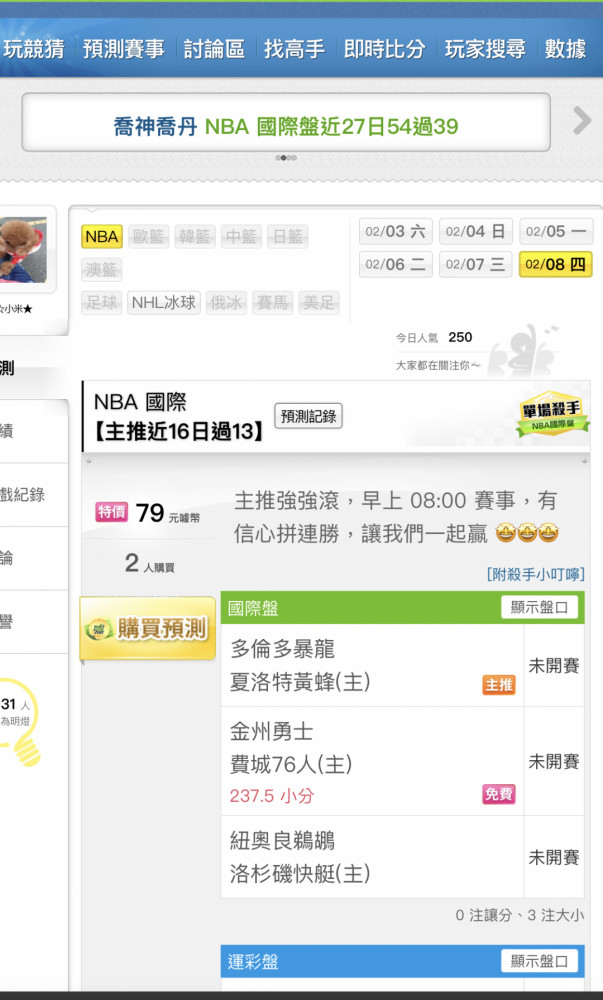
Task: Click the lightbulb 明燈 icon
Action: [x=21, y=721]
